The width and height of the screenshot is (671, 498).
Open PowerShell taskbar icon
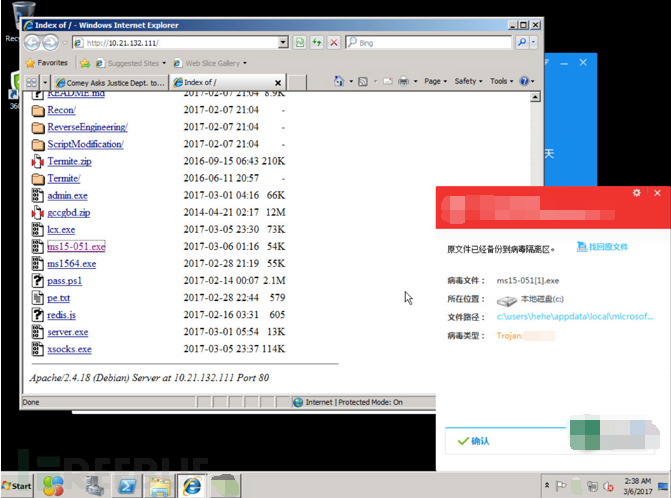point(127,486)
